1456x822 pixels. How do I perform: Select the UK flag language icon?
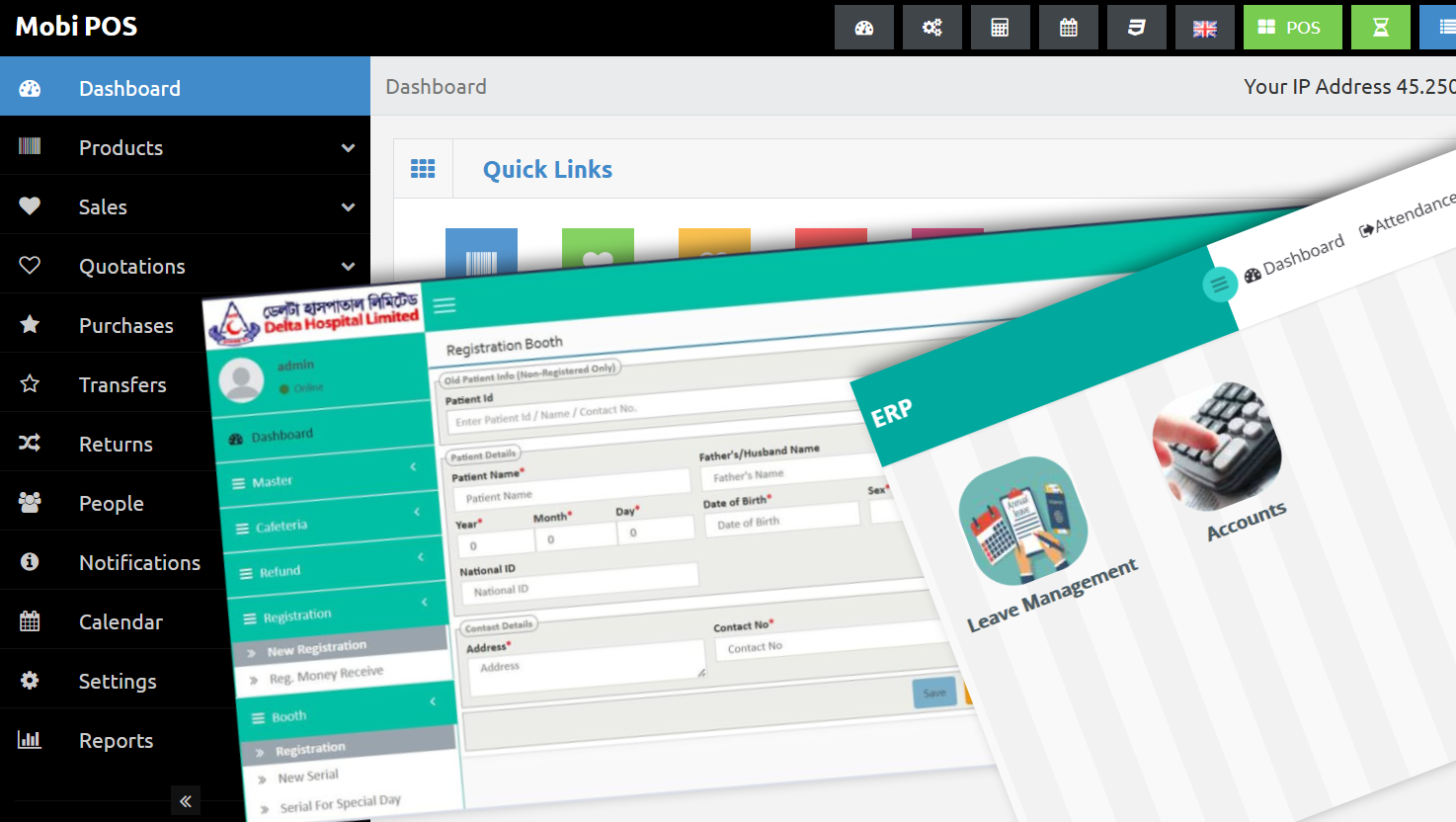1204,28
